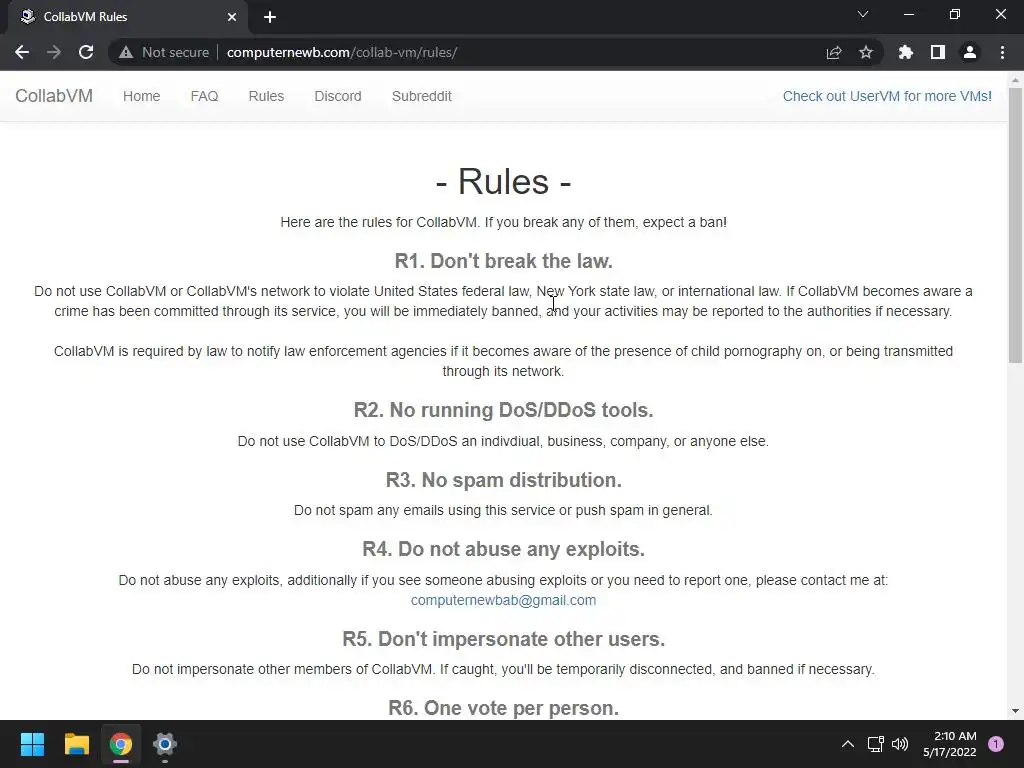Bookmark this page with the star
The height and width of the screenshot is (768, 1024).
866,52
